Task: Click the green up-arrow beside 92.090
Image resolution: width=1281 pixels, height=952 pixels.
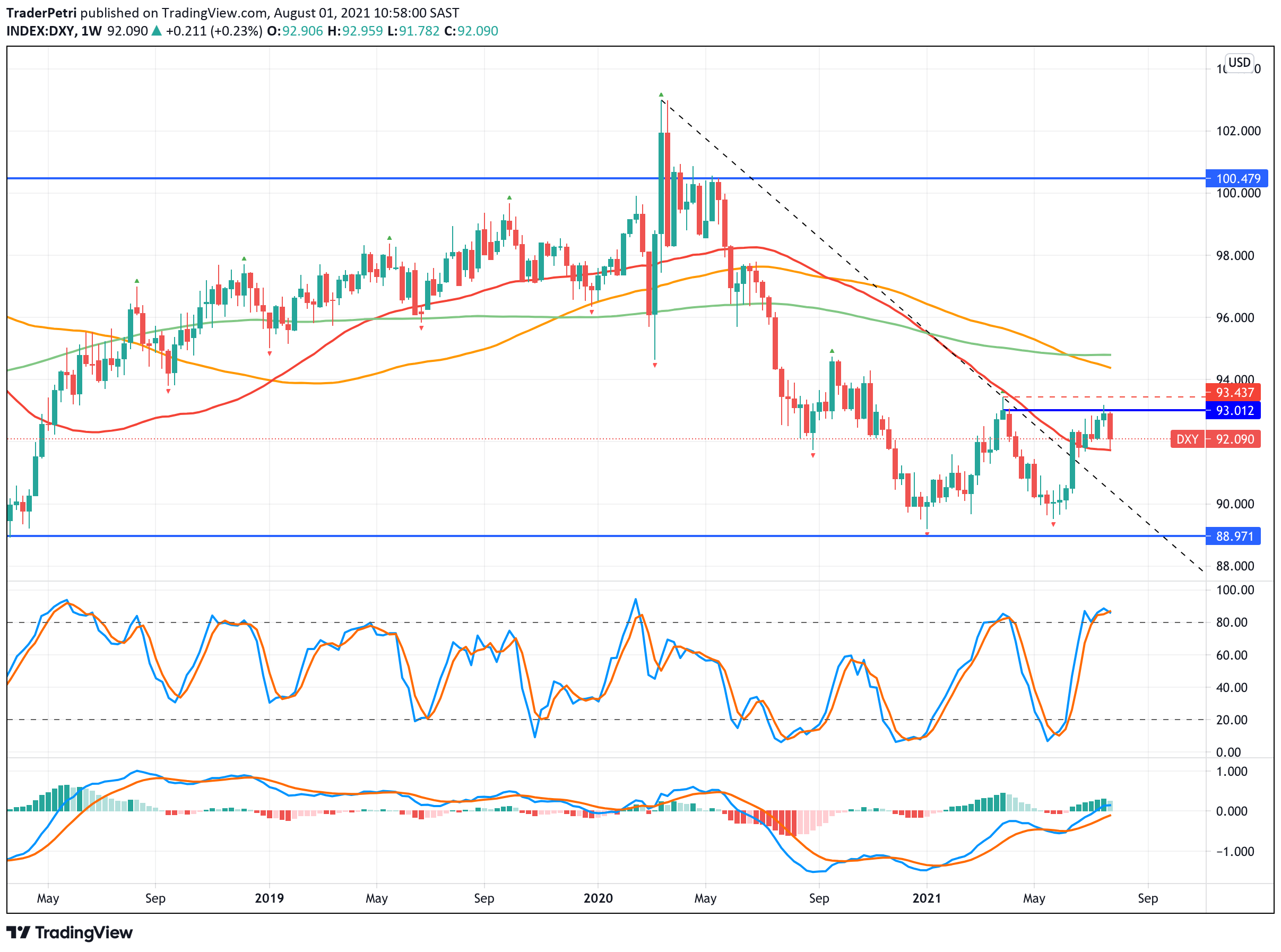Action: (156, 31)
